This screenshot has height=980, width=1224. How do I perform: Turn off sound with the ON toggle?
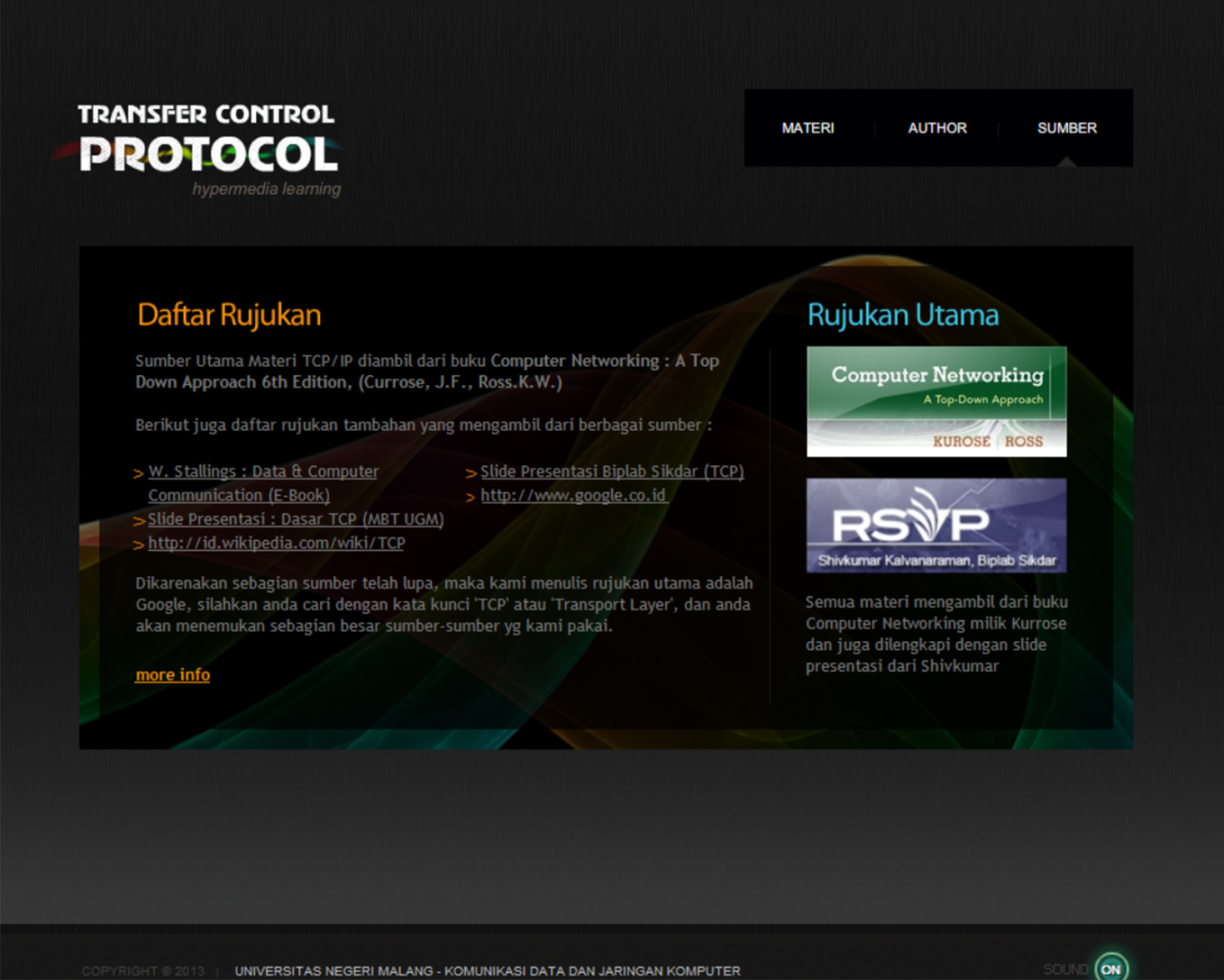pos(1110,968)
